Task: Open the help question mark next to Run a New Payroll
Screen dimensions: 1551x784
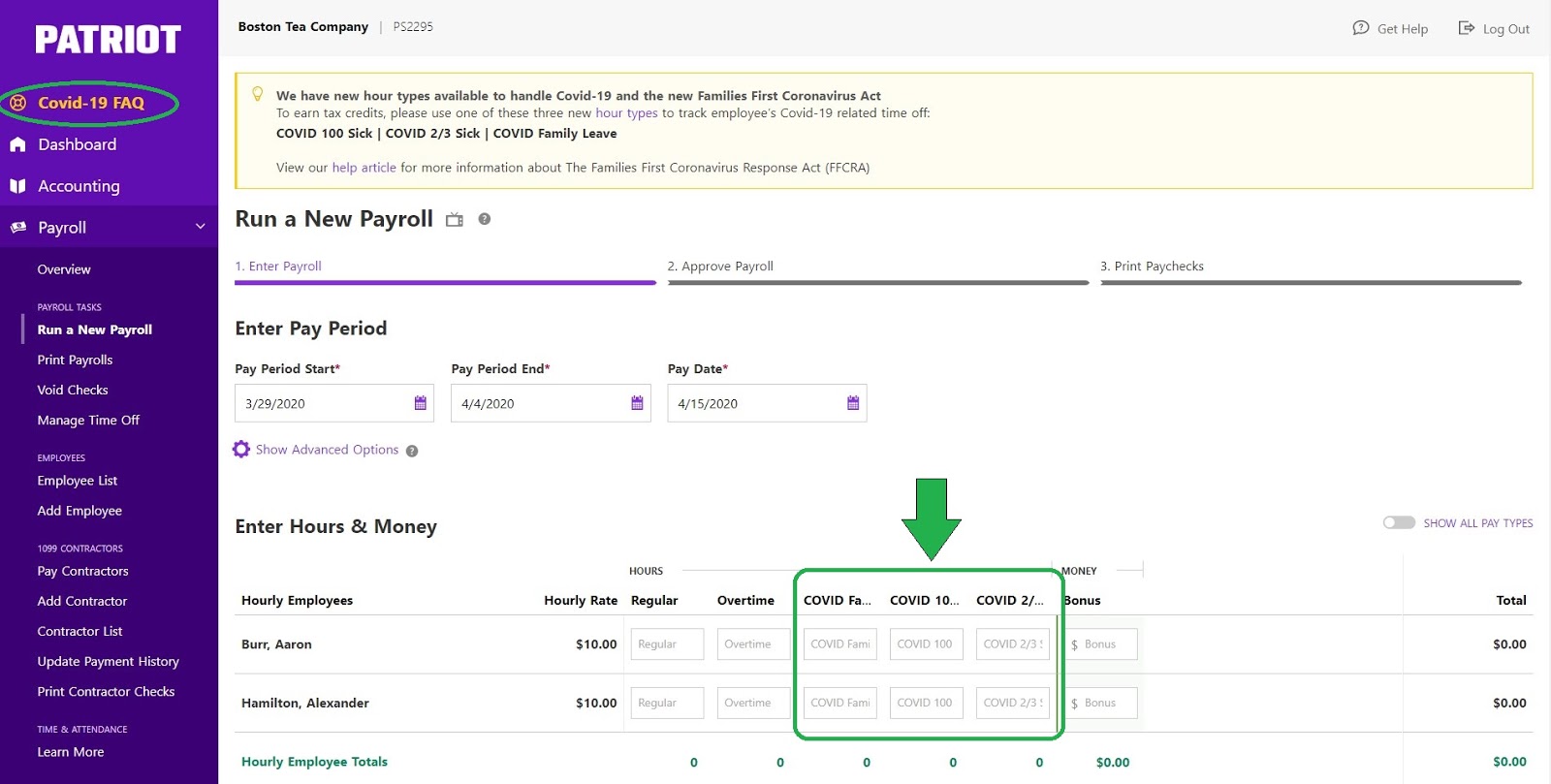Action: 485,219
